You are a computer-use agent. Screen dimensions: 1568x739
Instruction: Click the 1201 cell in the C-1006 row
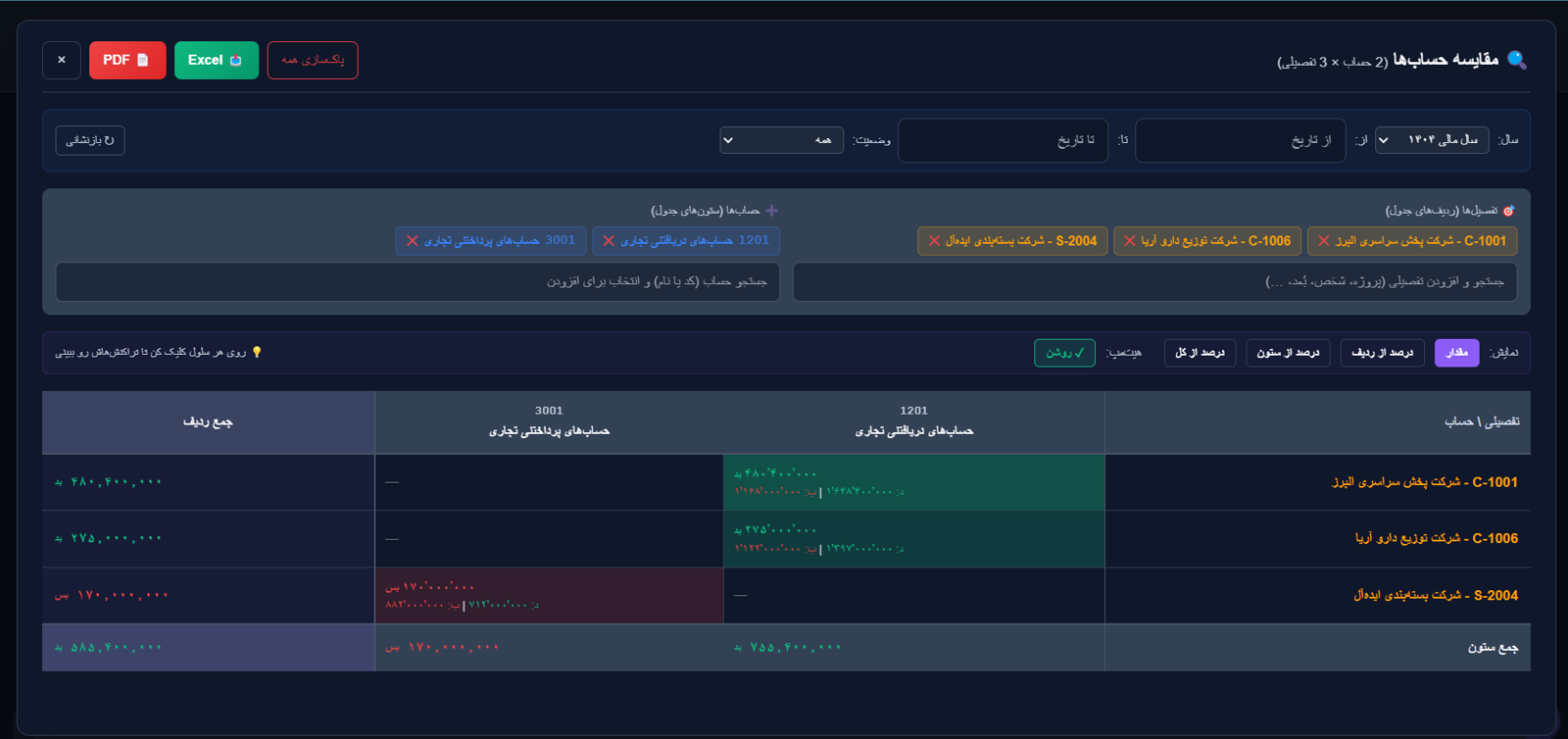point(914,539)
